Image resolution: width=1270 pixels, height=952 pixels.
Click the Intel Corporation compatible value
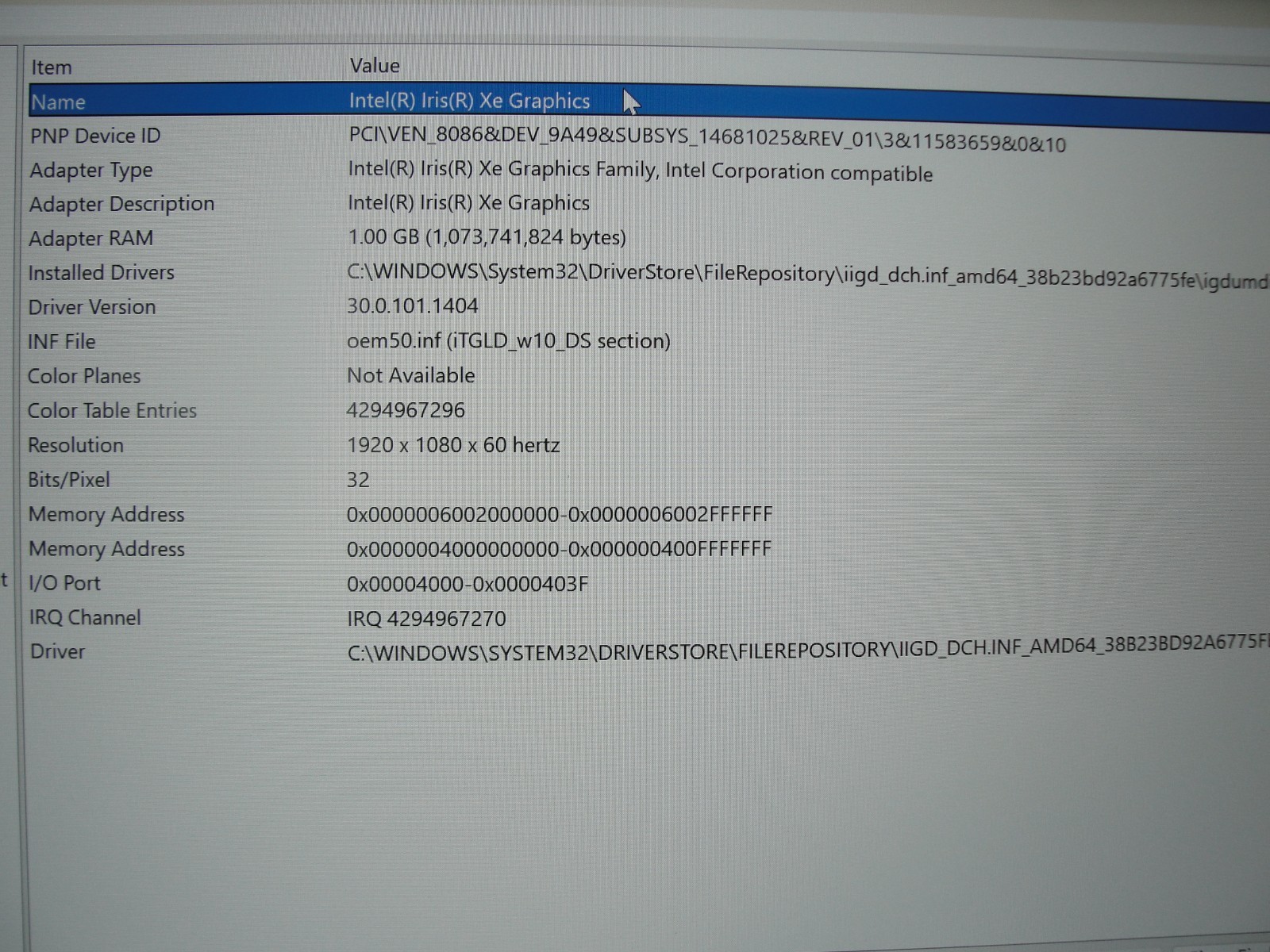640,171
